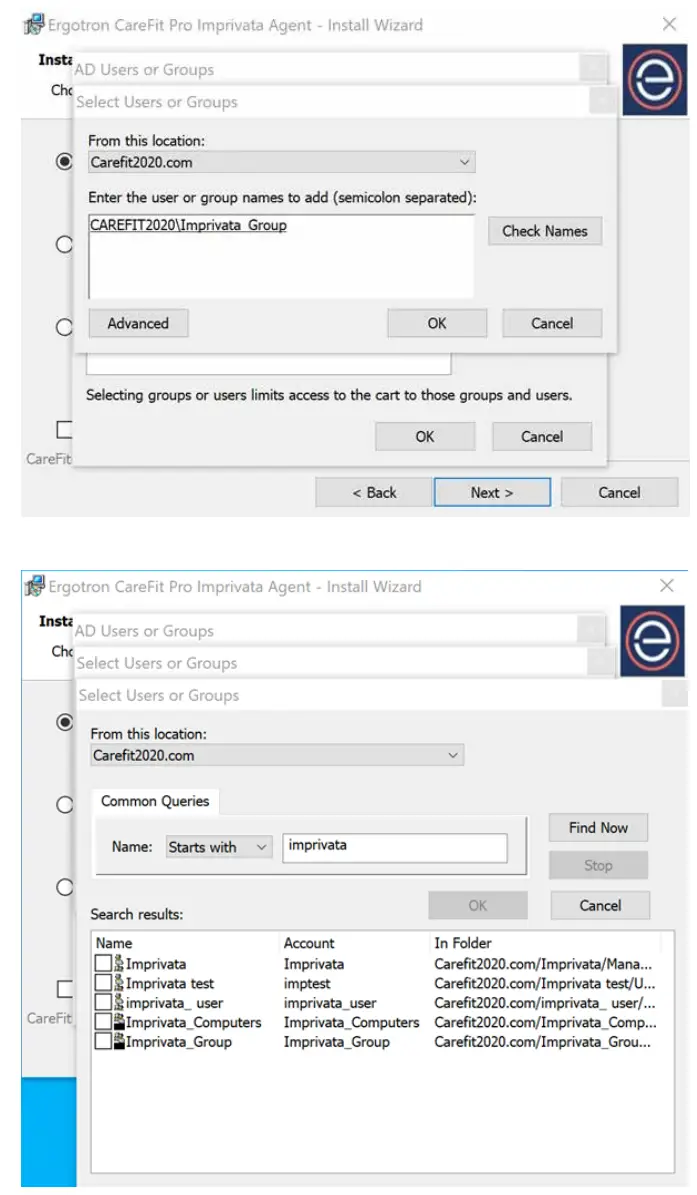The width and height of the screenshot is (697, 1195).
Task: Tick checkbox for the Imprivata/Mana... folder row
Action: (x=103, y=963)
